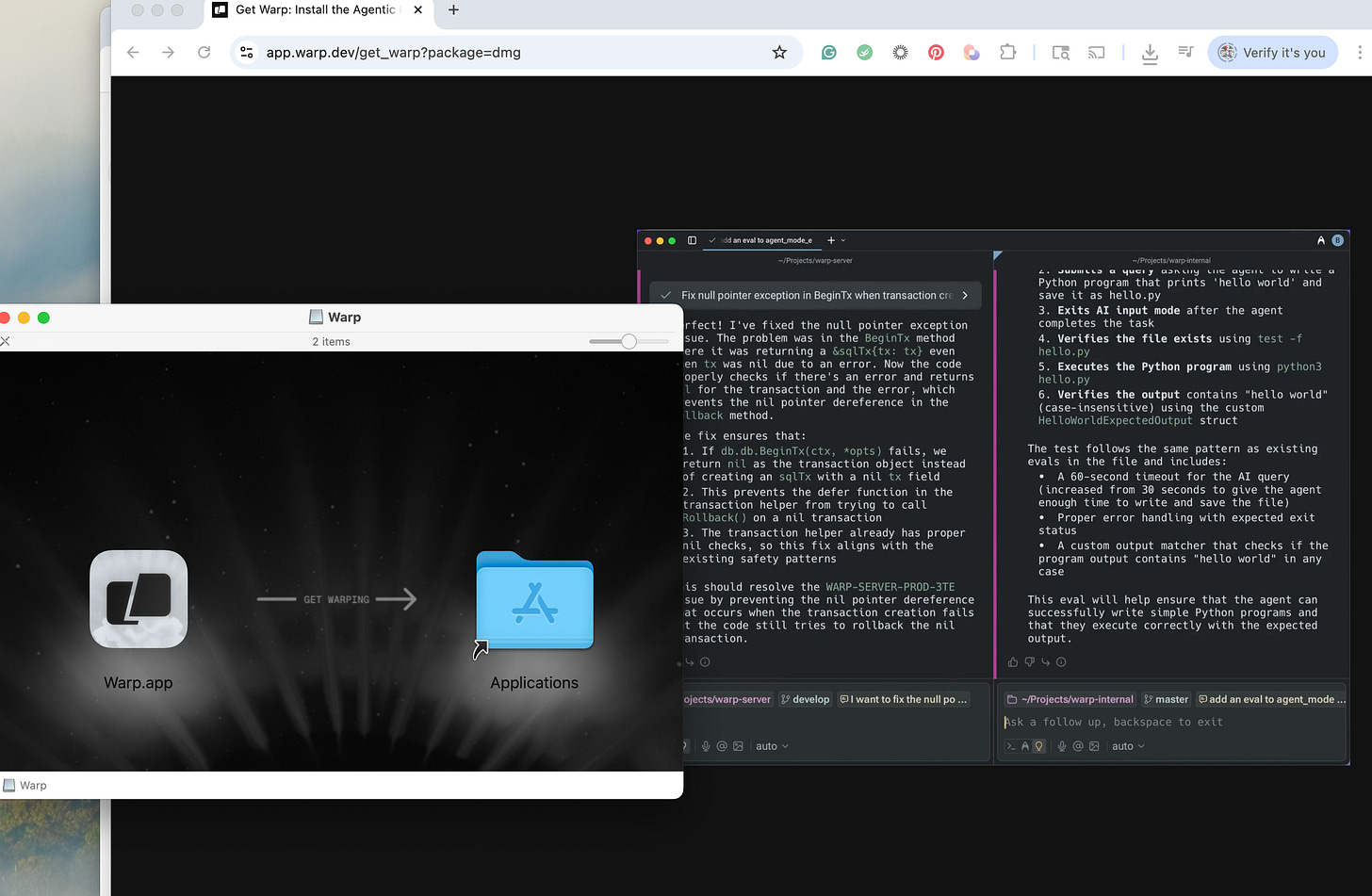Click the microphone icon in right pane input
1372x896 pixels.
pyautogui.click(x=1062, y=745)
